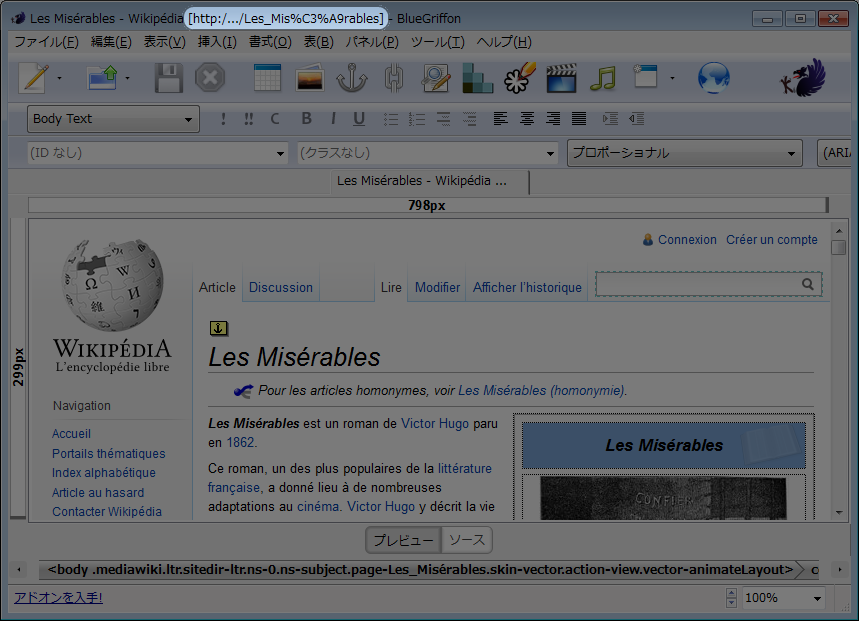Justify text alignment
Image resolution: width=859 pixels, height=621 pixels.
tap(579, 118)
